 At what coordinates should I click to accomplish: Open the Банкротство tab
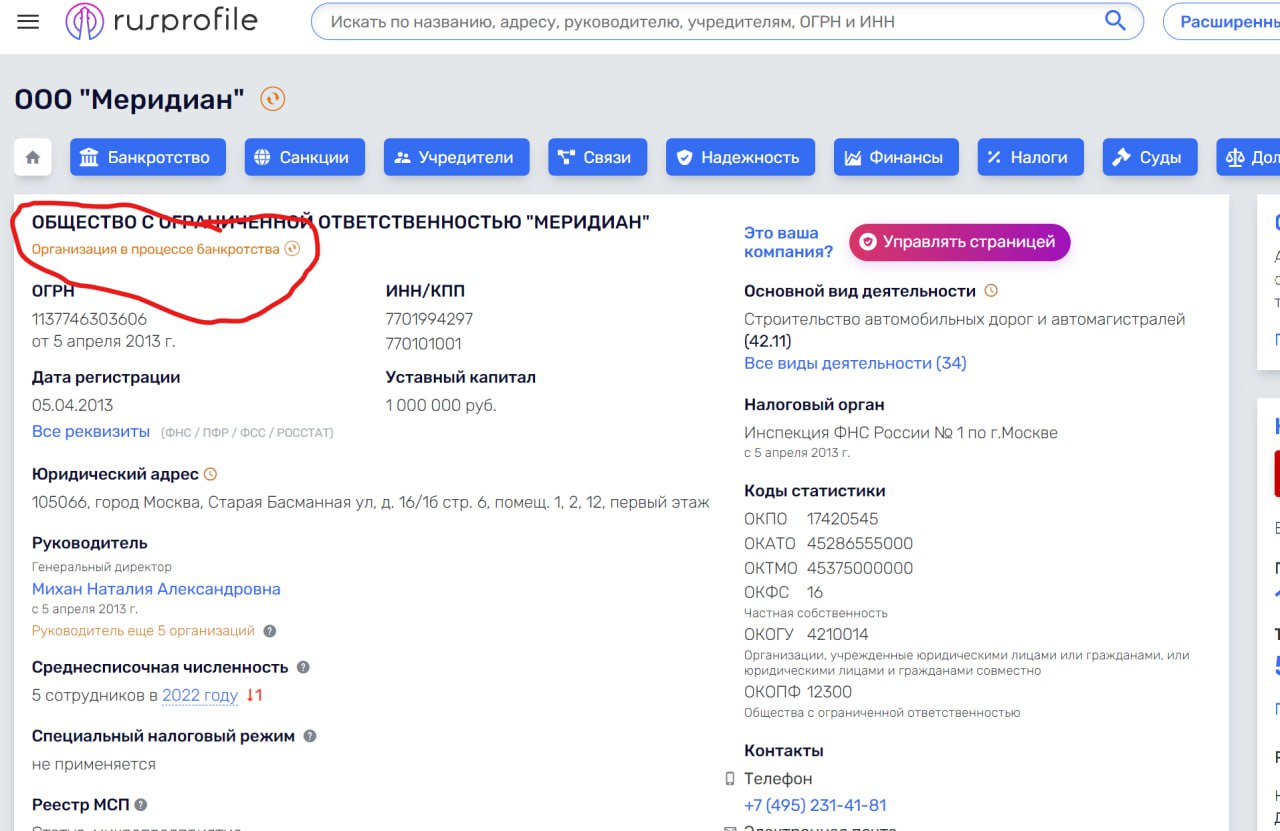point(148,157)
